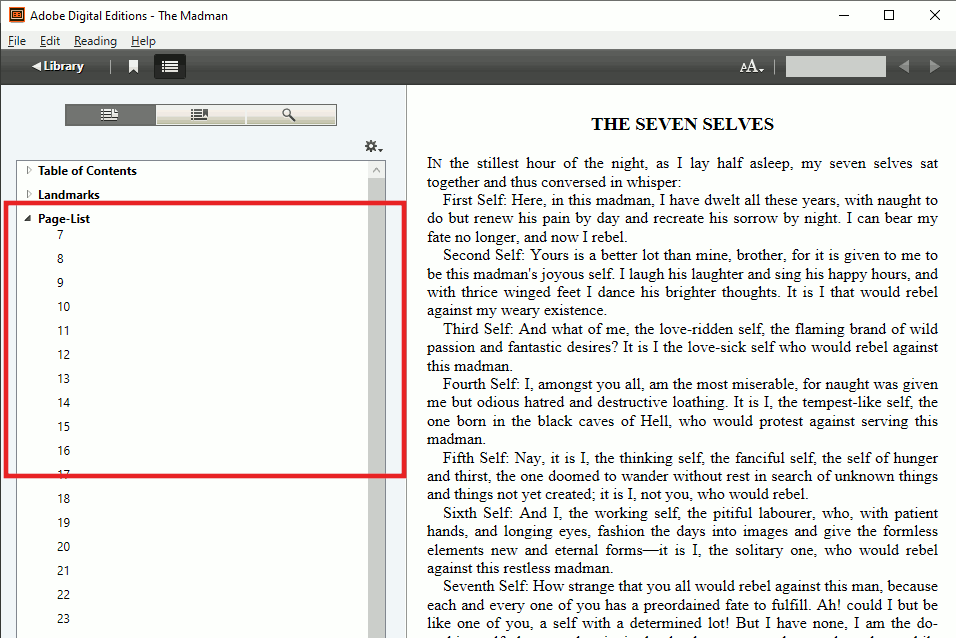Click the words 'Seventh Self' in text
Screen dimensions: 956x638
click(485, 586)
